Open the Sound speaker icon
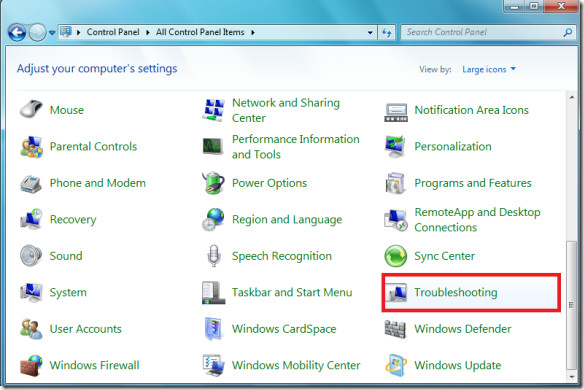The width and height of the screenshot is (584, 390). 31,256
